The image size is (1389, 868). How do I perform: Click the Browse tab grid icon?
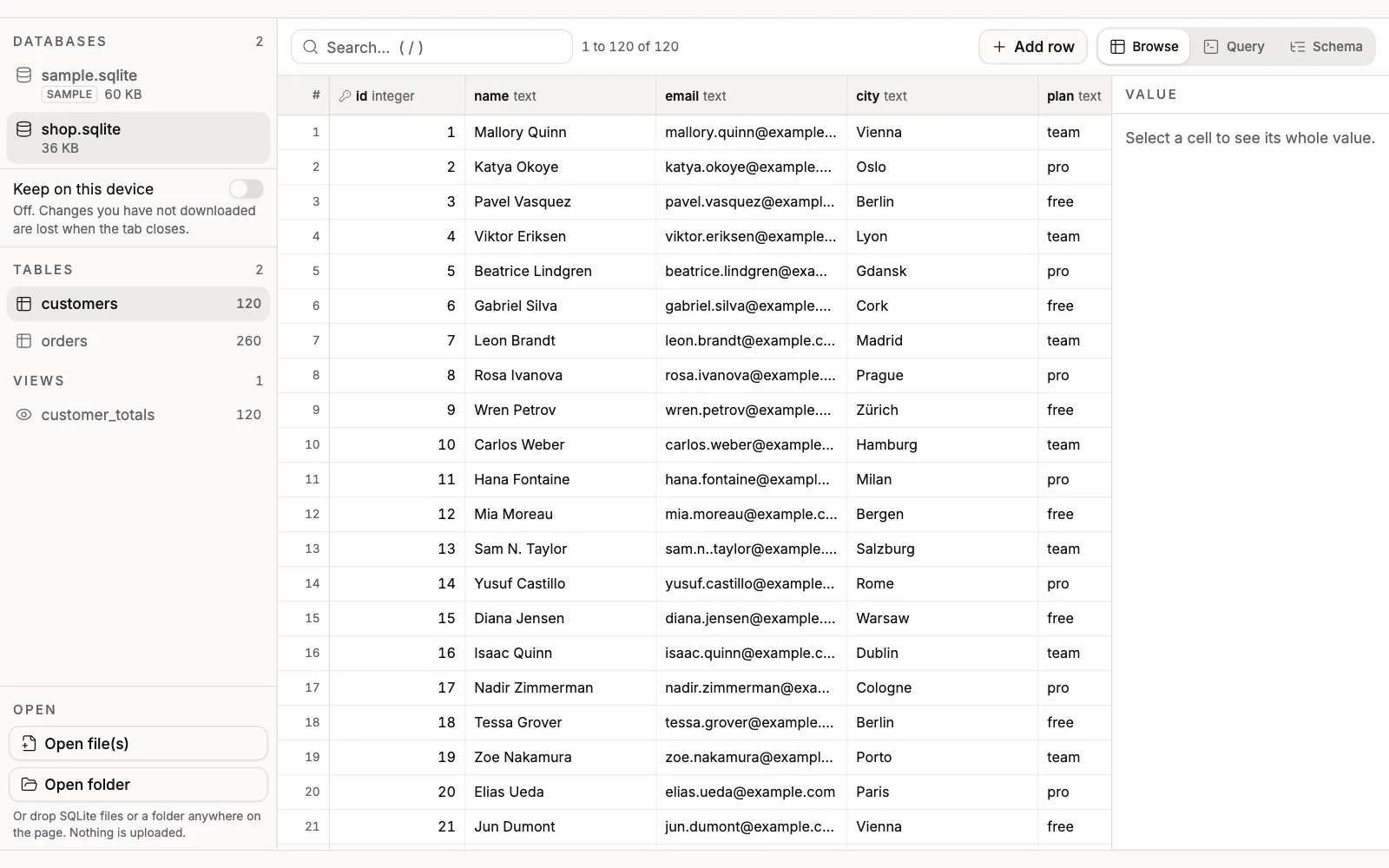coord(1118,47)
